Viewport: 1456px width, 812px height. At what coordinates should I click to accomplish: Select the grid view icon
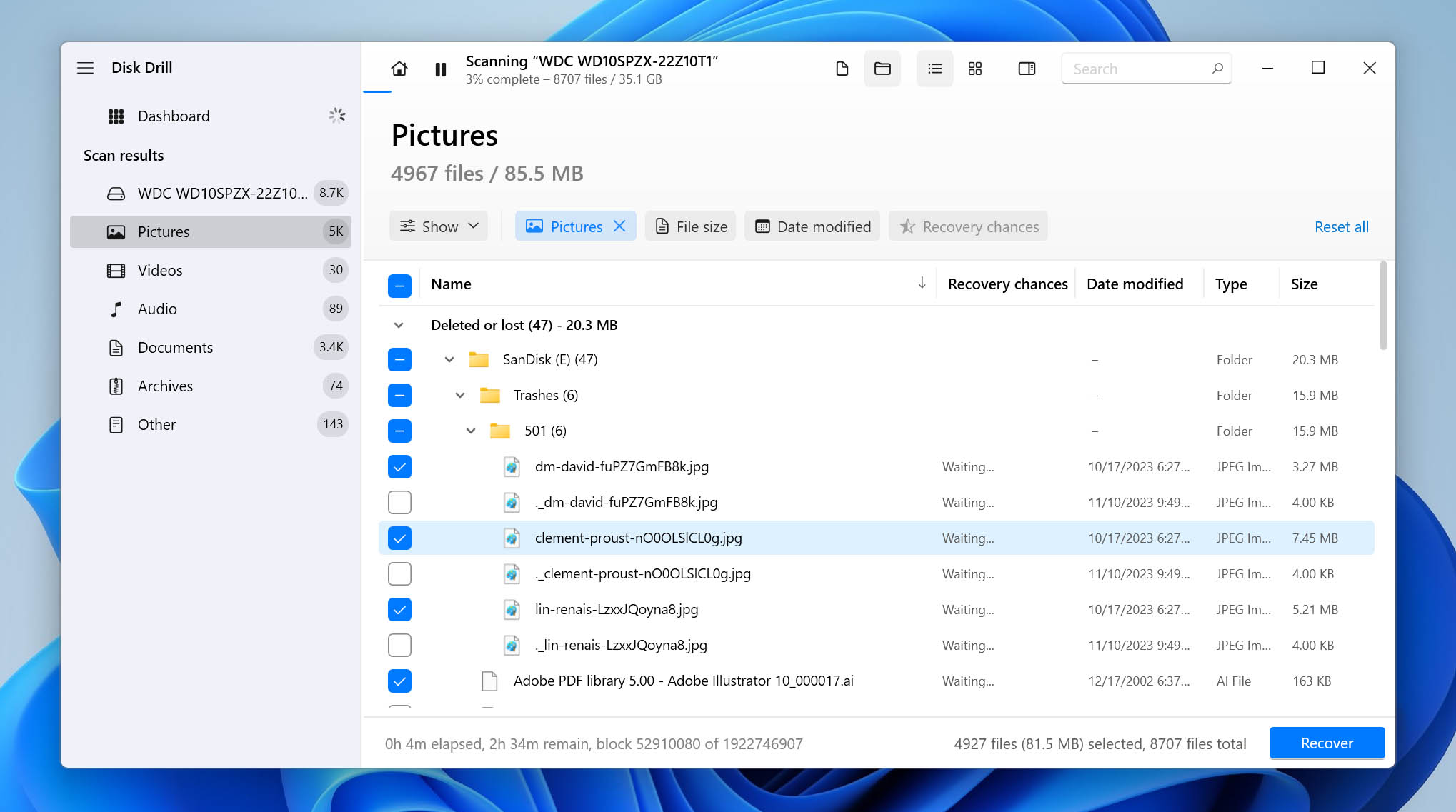point(975,69)
